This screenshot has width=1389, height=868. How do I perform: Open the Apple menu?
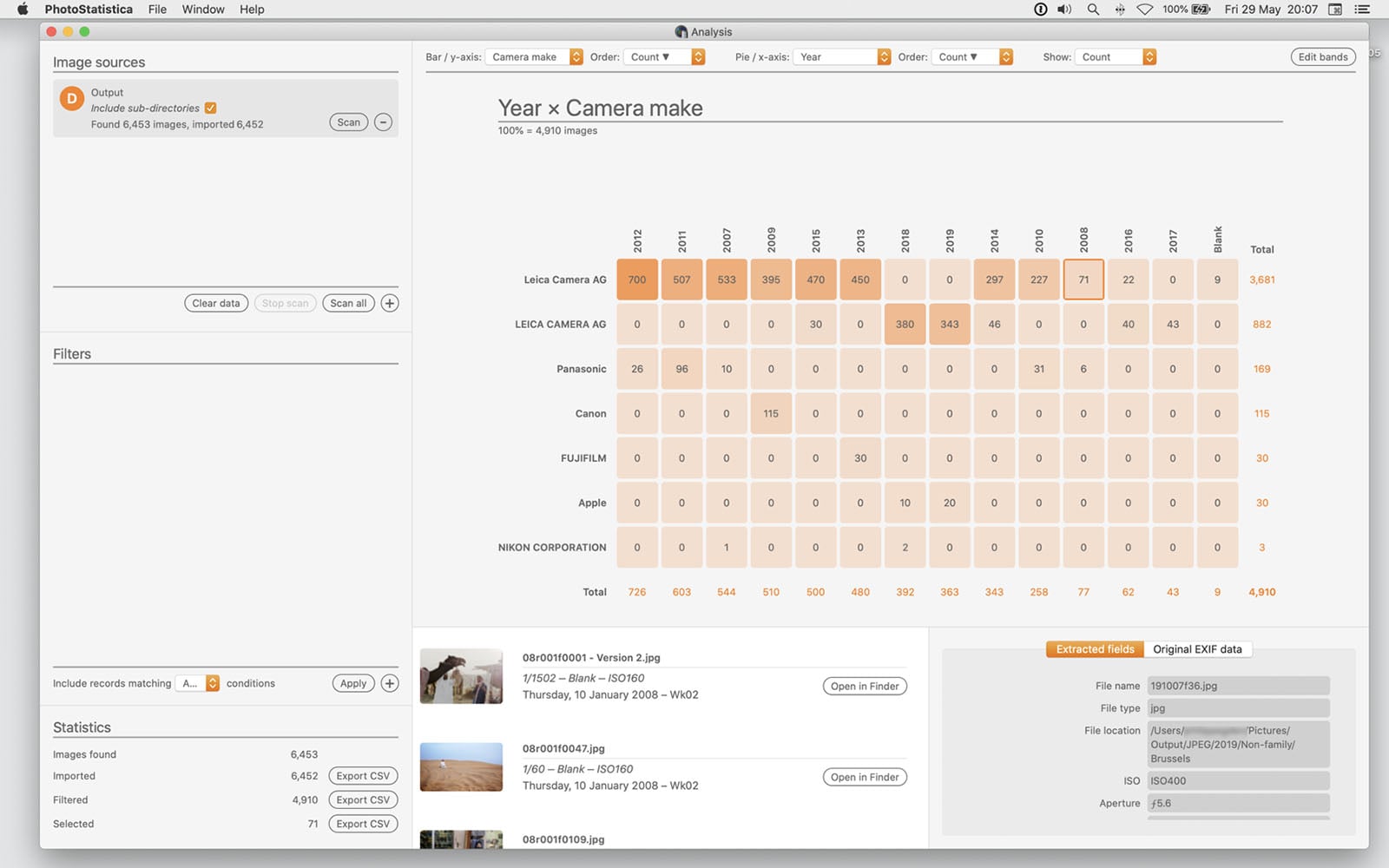pyautogui.click(x=23, y=10)
